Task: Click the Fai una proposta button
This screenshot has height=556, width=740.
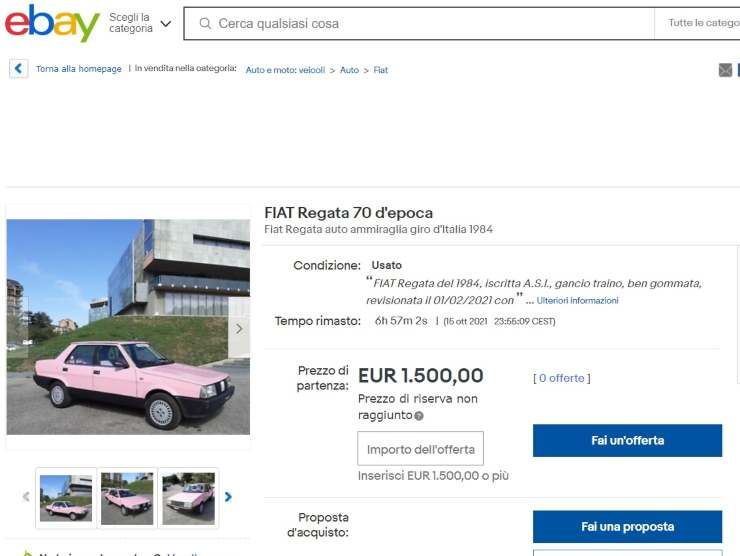Action: point(627,527)
